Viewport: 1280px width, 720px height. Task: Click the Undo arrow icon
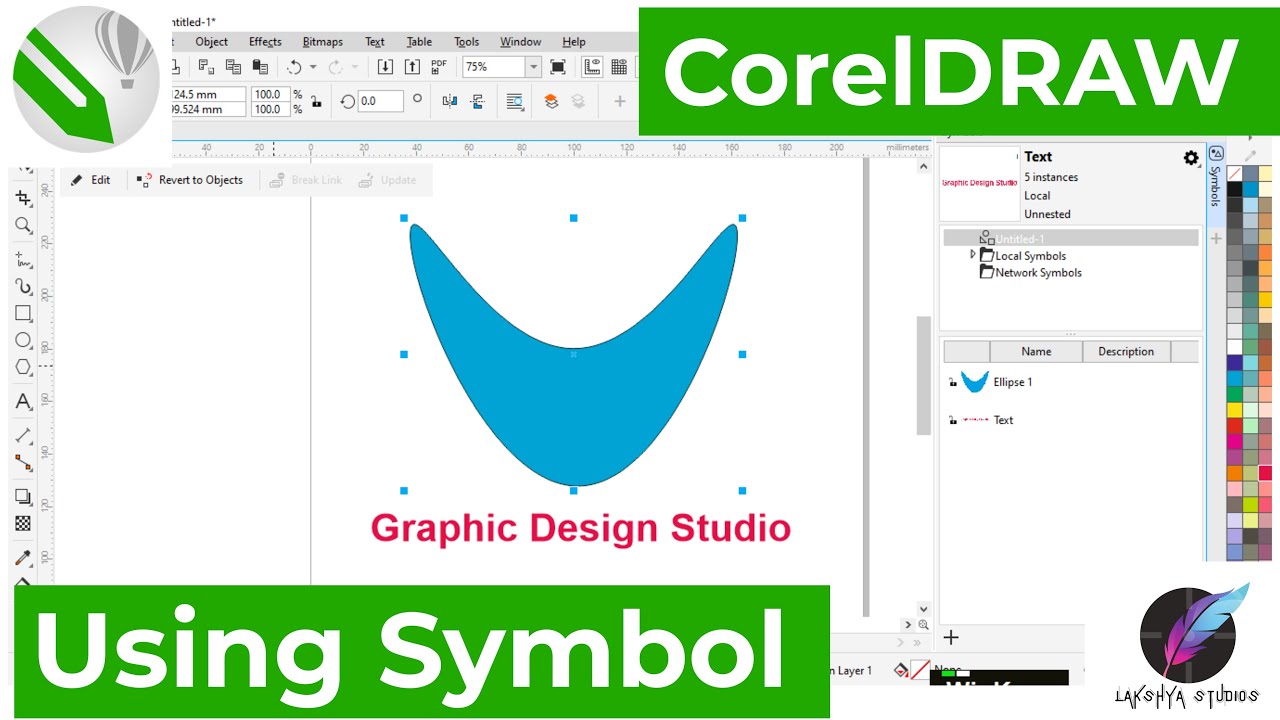[294, 67]
